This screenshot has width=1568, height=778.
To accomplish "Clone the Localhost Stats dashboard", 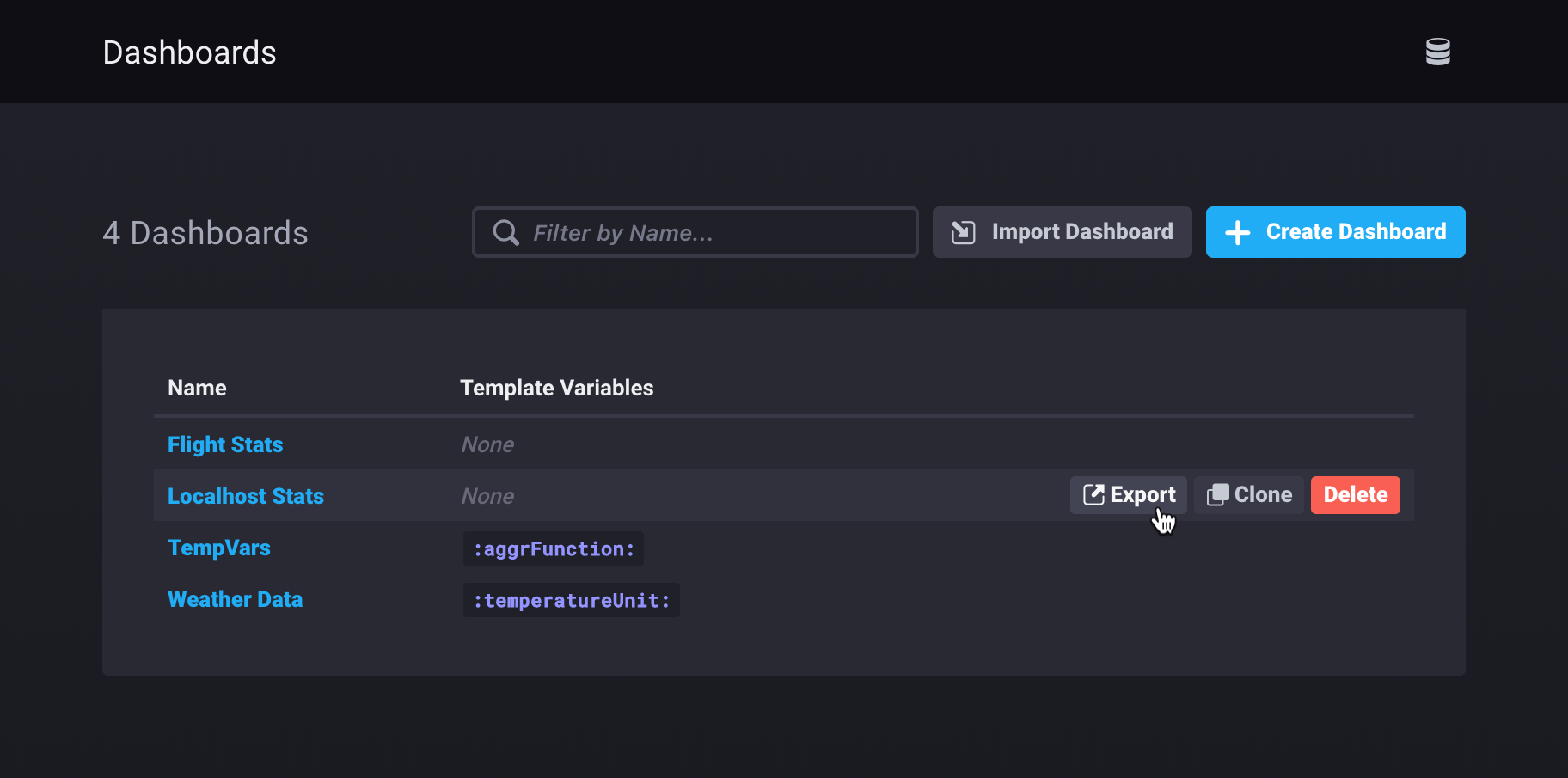I will pyautogui.click(x=1248, y=494).
